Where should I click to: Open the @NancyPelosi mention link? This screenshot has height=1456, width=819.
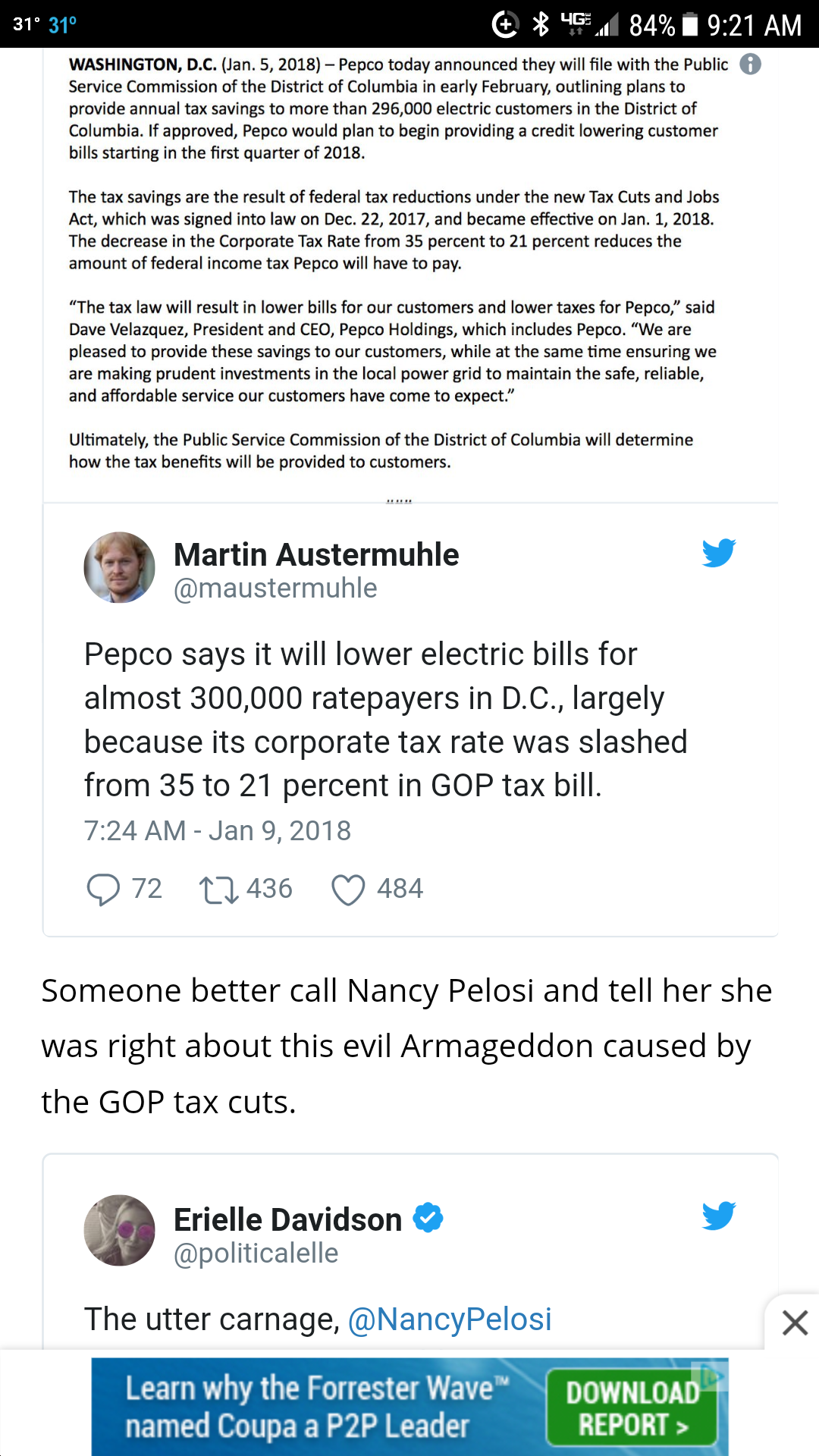click(450, 1319)
